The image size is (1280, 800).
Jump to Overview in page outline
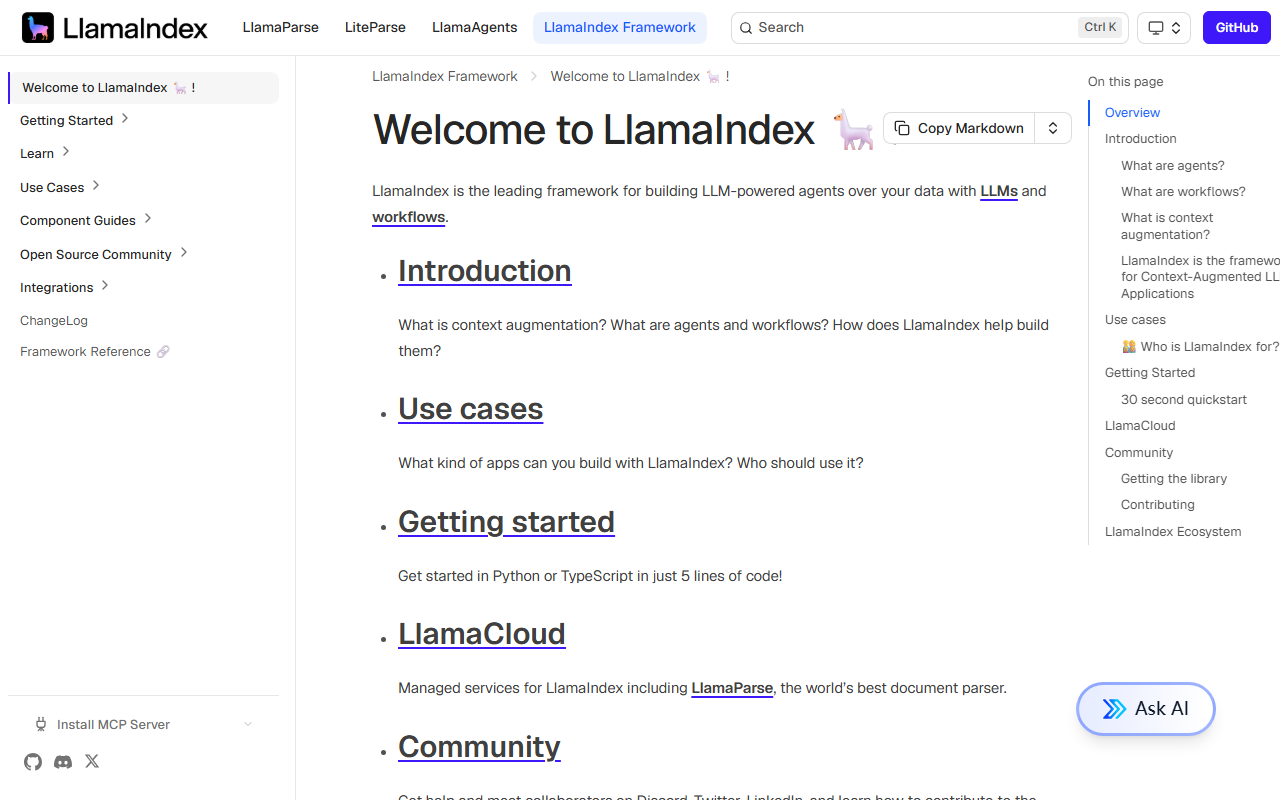(x=1133, y=113)
